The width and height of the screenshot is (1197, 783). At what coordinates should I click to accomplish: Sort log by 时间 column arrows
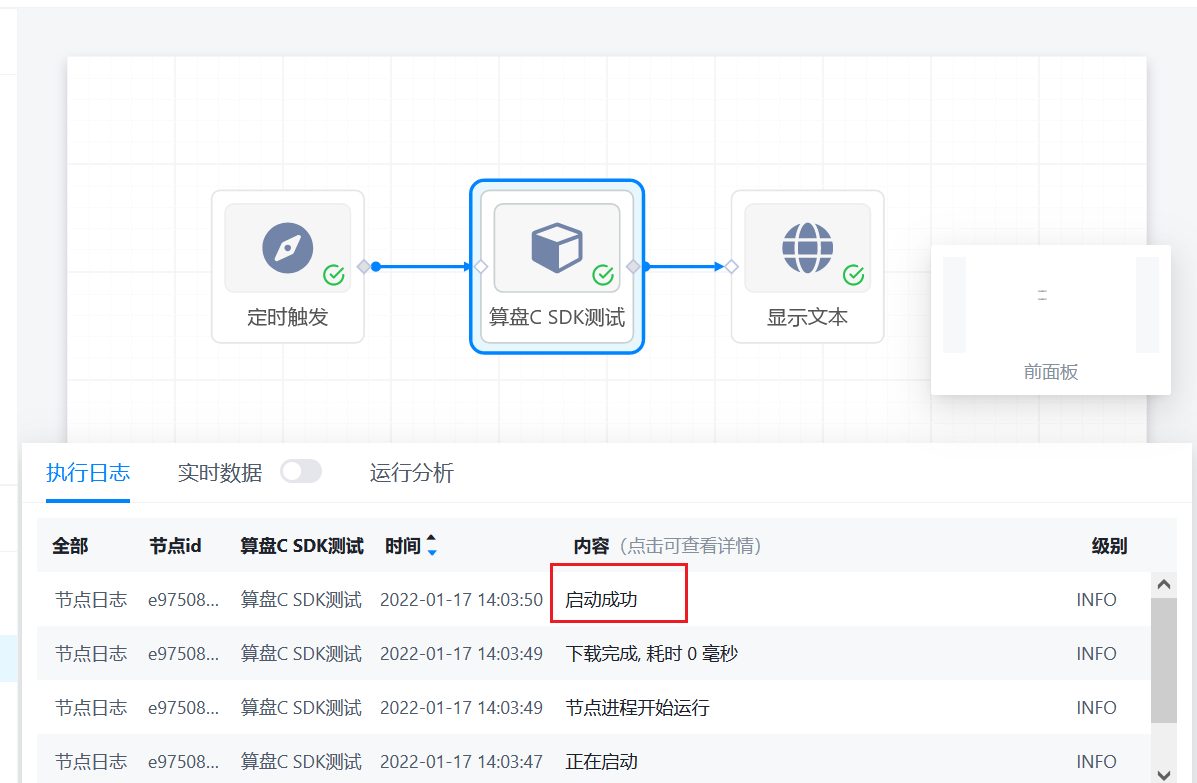[x=432, y=546]
